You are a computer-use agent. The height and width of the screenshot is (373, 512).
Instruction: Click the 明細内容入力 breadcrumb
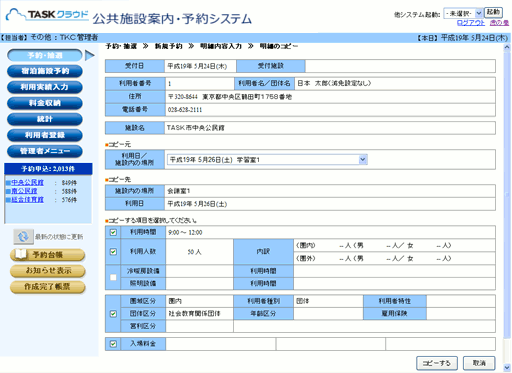click(x=221, y=46)
